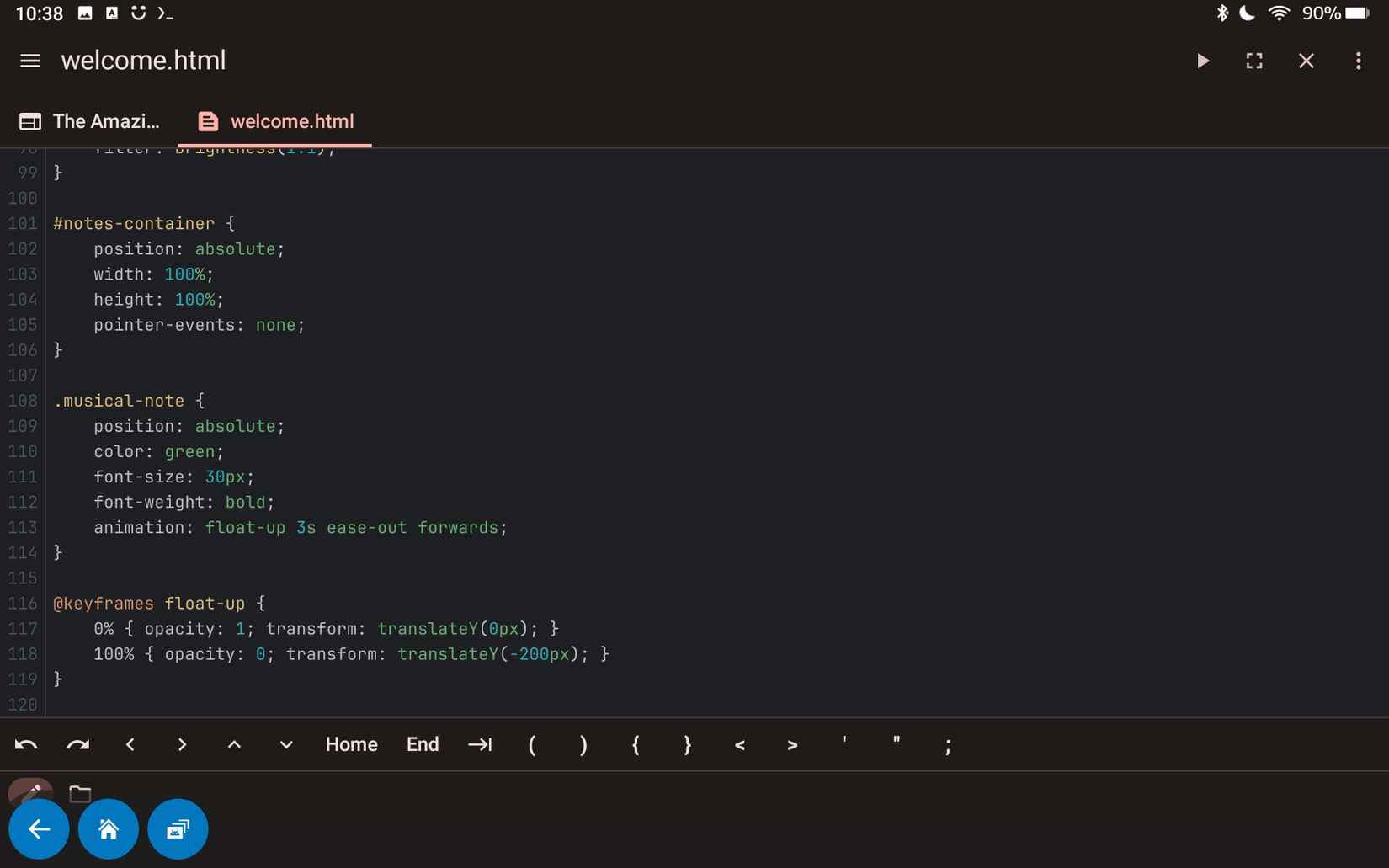Click 'height: 100%;' on line 104

158,300
